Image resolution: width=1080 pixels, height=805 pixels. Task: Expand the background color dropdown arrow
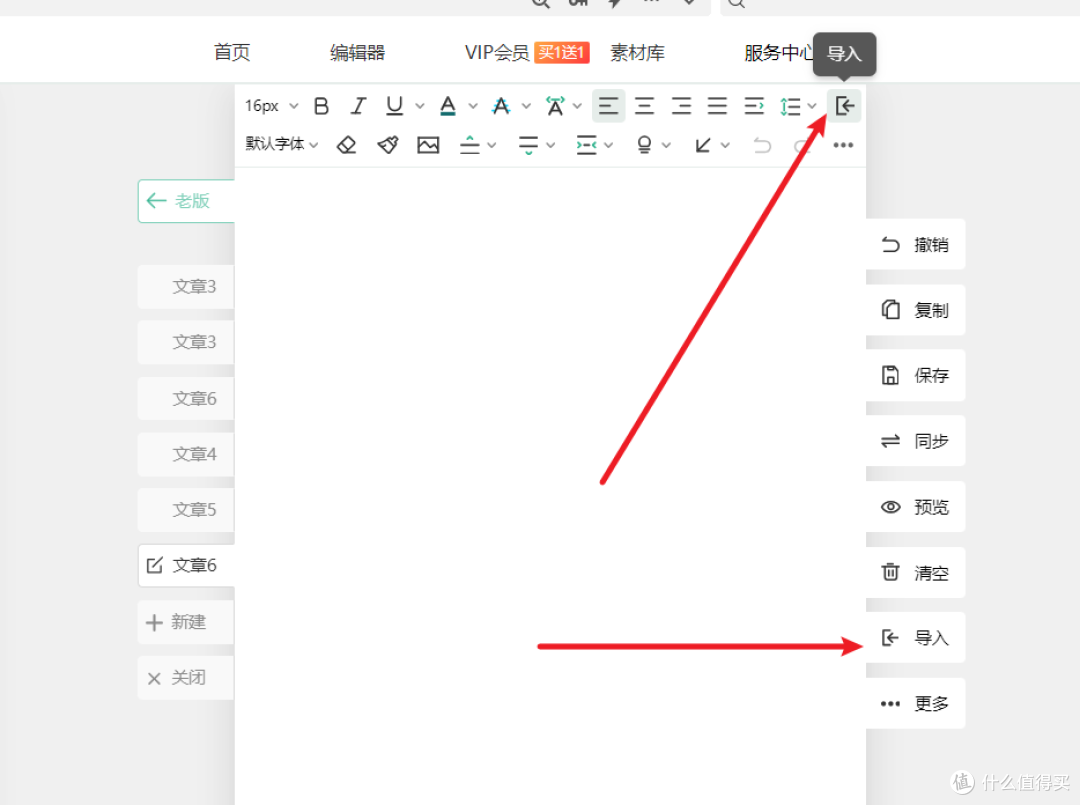[x=526, y=106]
